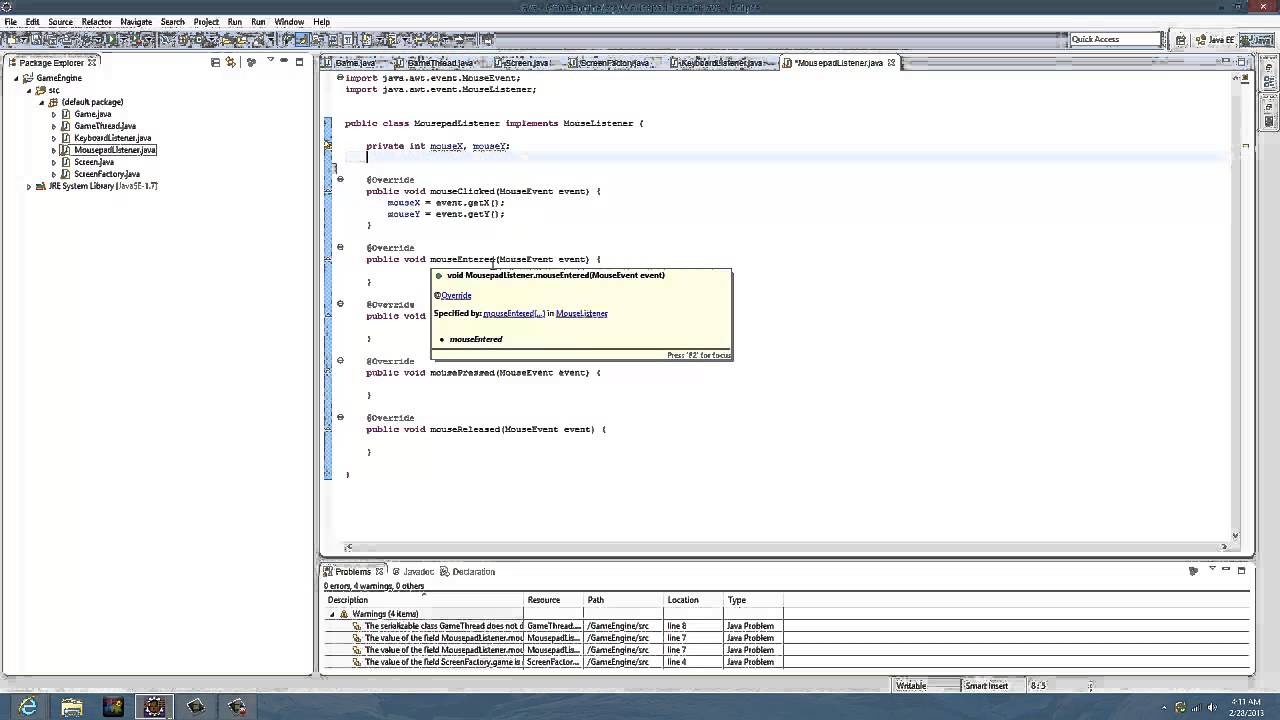This screenshot has height=720, width=1280.
Task: Expand the Game.java tree node
Action: 54,114
